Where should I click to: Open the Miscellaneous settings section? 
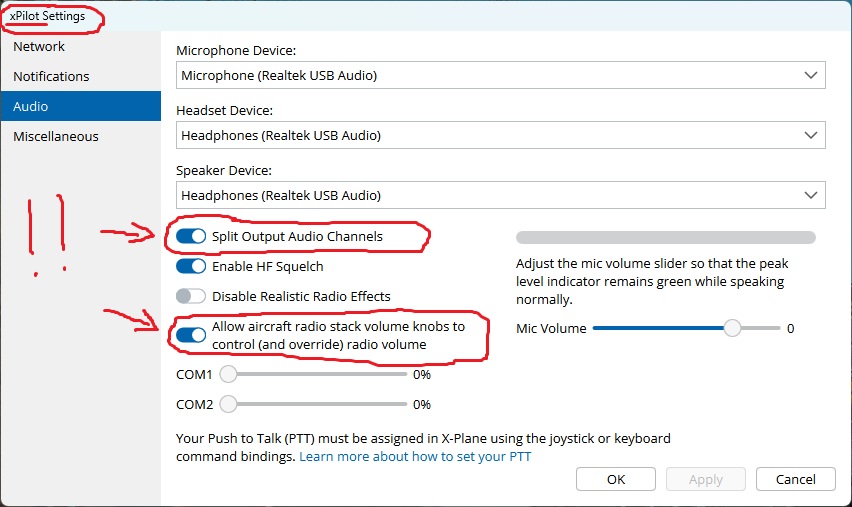tap(56, 137)
